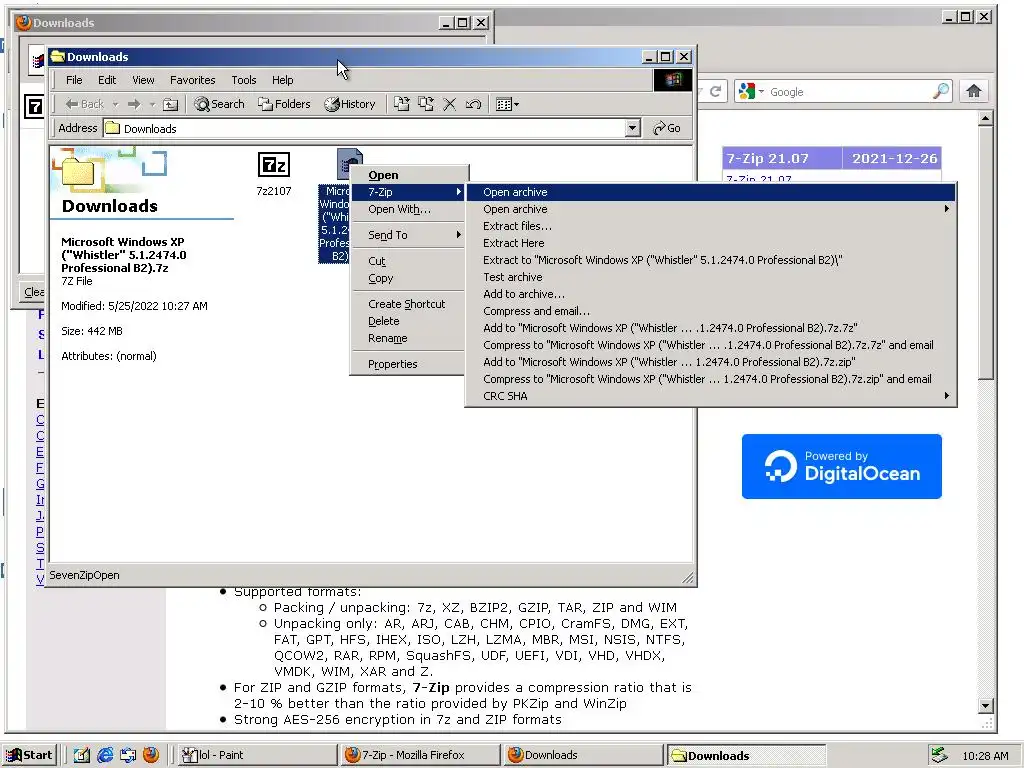Choose Delete in the context menu

tap(409, 321)
